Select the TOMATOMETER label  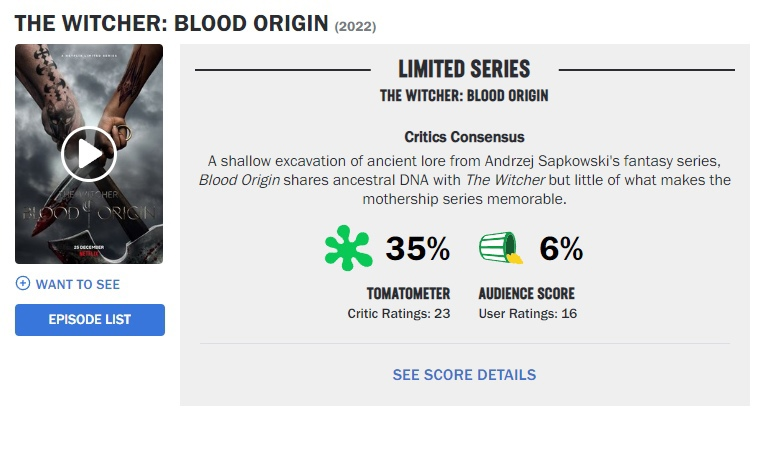pos(407,294)
